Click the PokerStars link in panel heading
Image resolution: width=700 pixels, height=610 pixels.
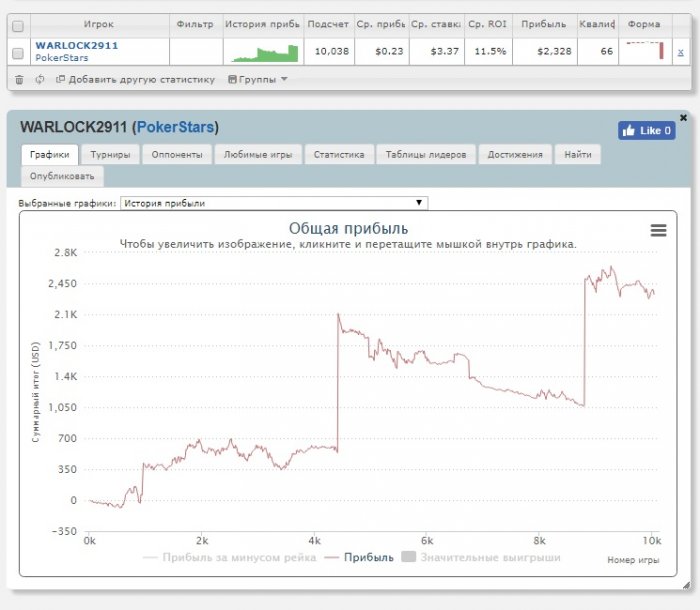pyautogui.click(x=175, y=127)
